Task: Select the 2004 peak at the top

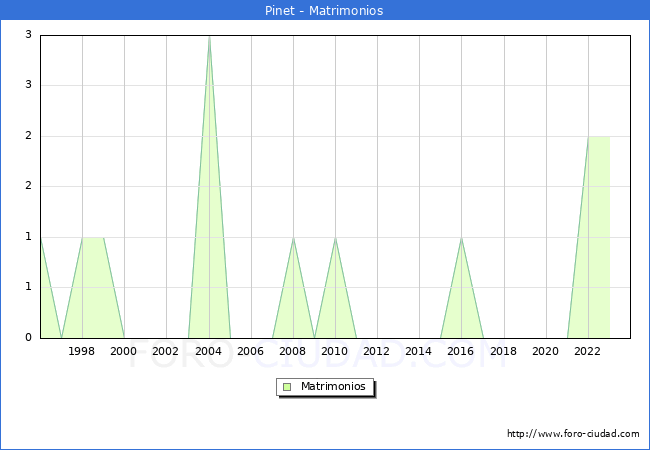Action: pyautogui.click(x=209, y=37)
